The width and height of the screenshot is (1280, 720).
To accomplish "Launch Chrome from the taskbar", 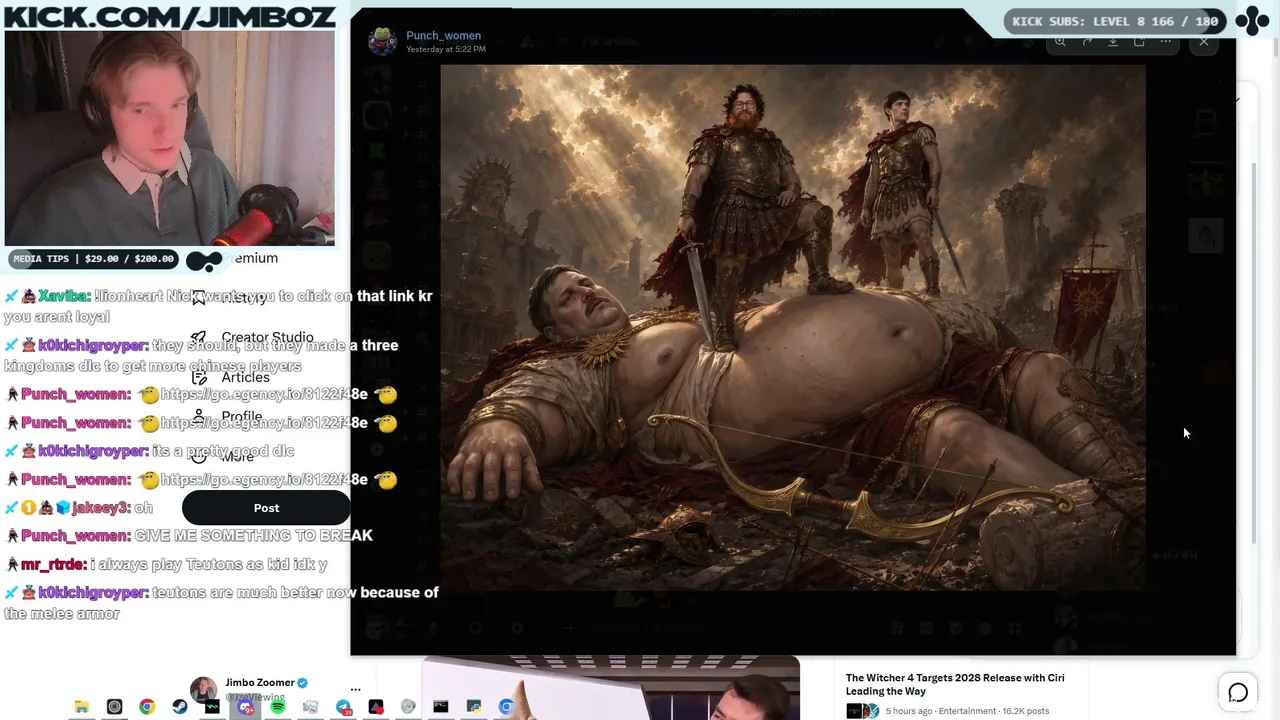I will pyautogui.click(x=147, y=707).
